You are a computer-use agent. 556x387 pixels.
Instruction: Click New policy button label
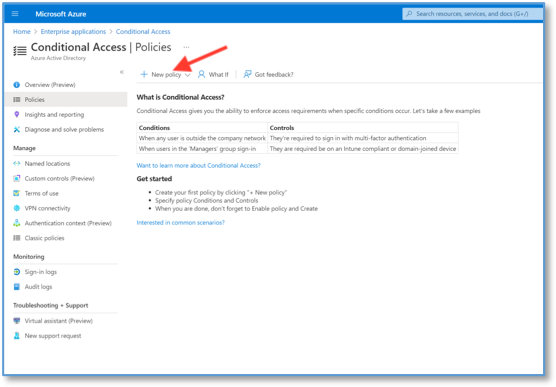click(166, 74)
